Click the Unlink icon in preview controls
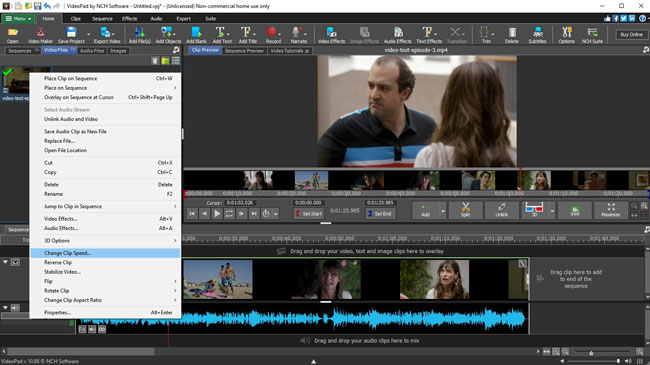 coord(501,210)
